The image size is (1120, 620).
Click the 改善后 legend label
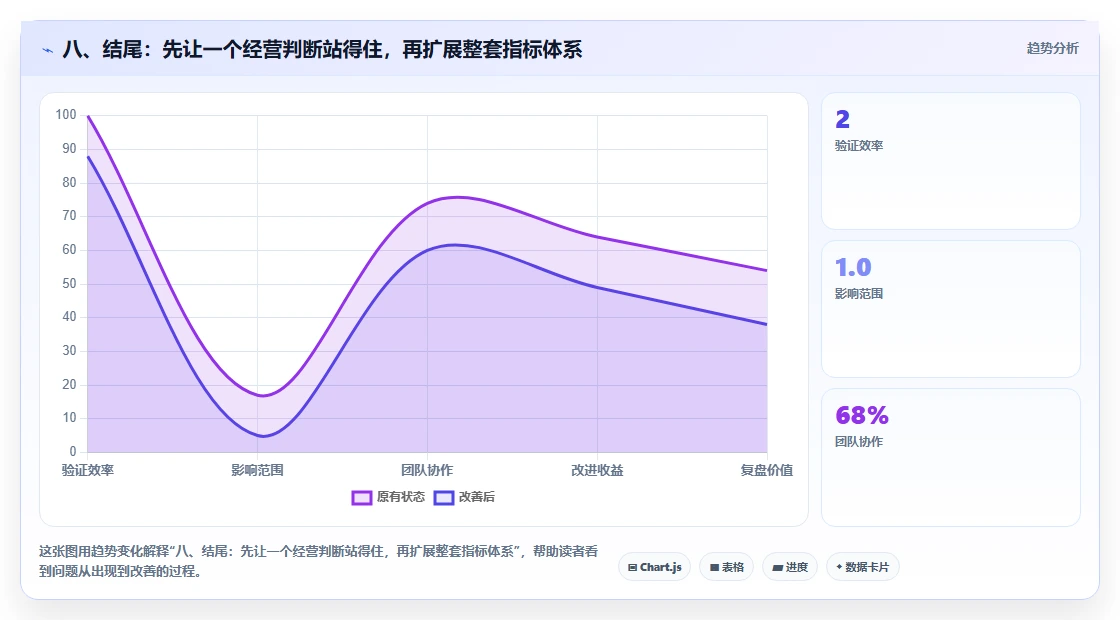[x=476, y=497]
